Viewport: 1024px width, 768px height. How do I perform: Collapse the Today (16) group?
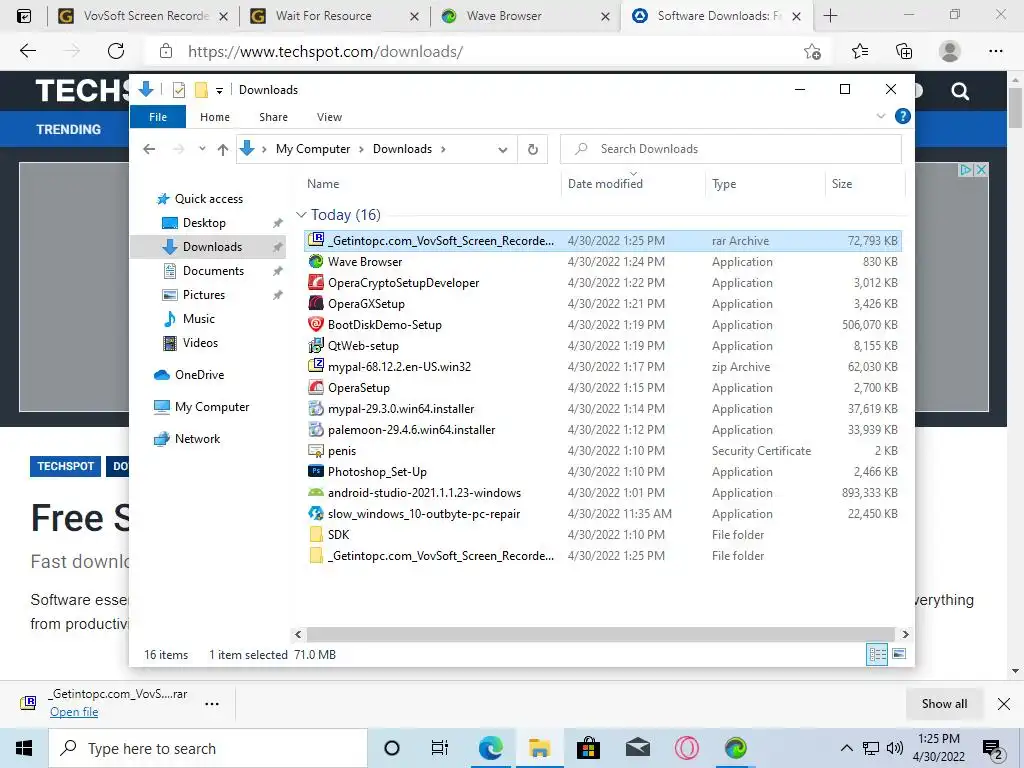(301, 215)
